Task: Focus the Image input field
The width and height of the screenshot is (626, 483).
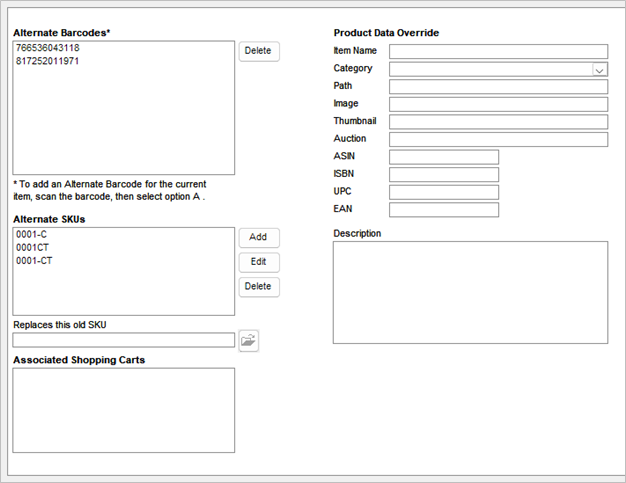Action: pos(498,104)
